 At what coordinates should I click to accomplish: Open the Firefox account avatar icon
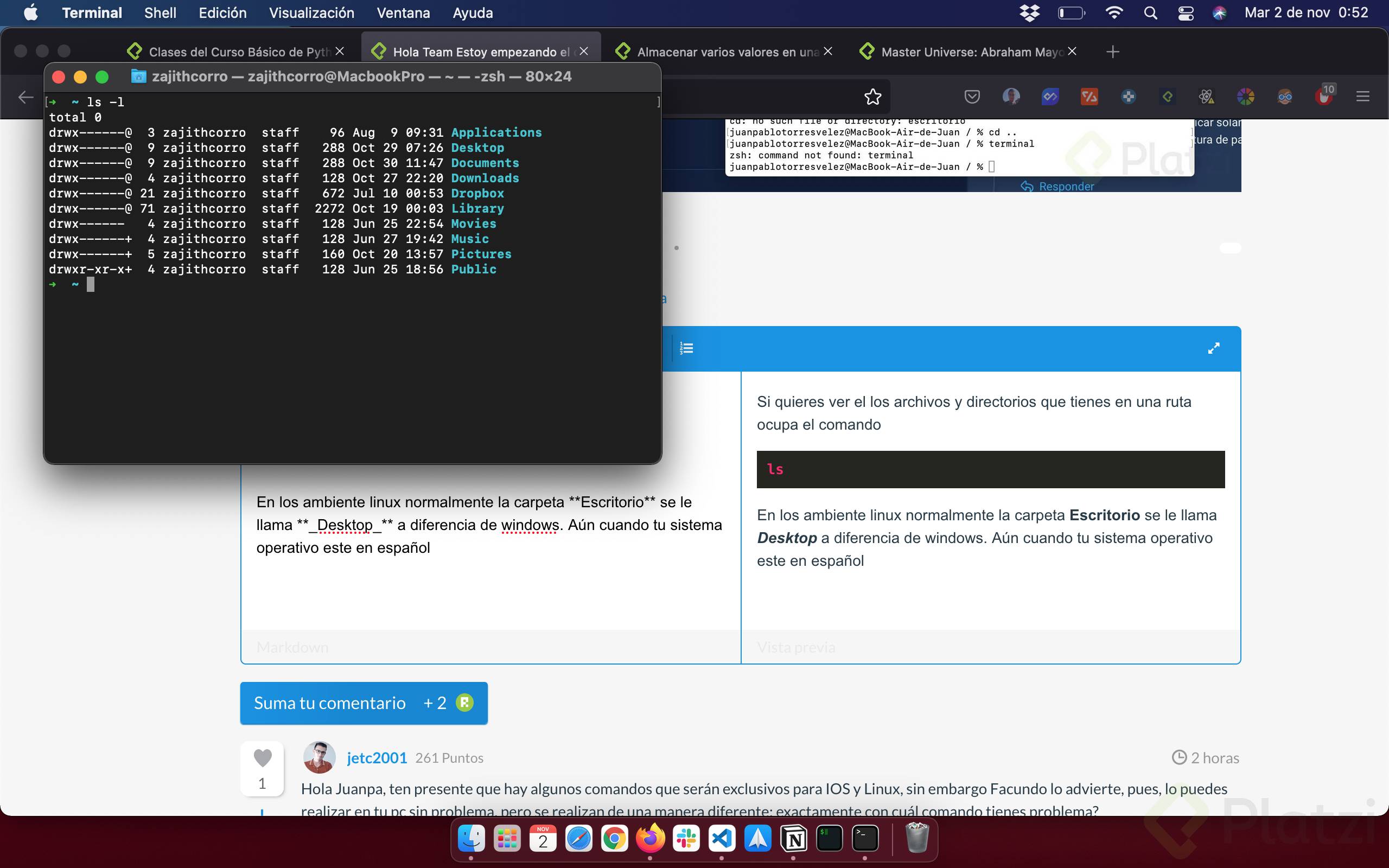1011,97
